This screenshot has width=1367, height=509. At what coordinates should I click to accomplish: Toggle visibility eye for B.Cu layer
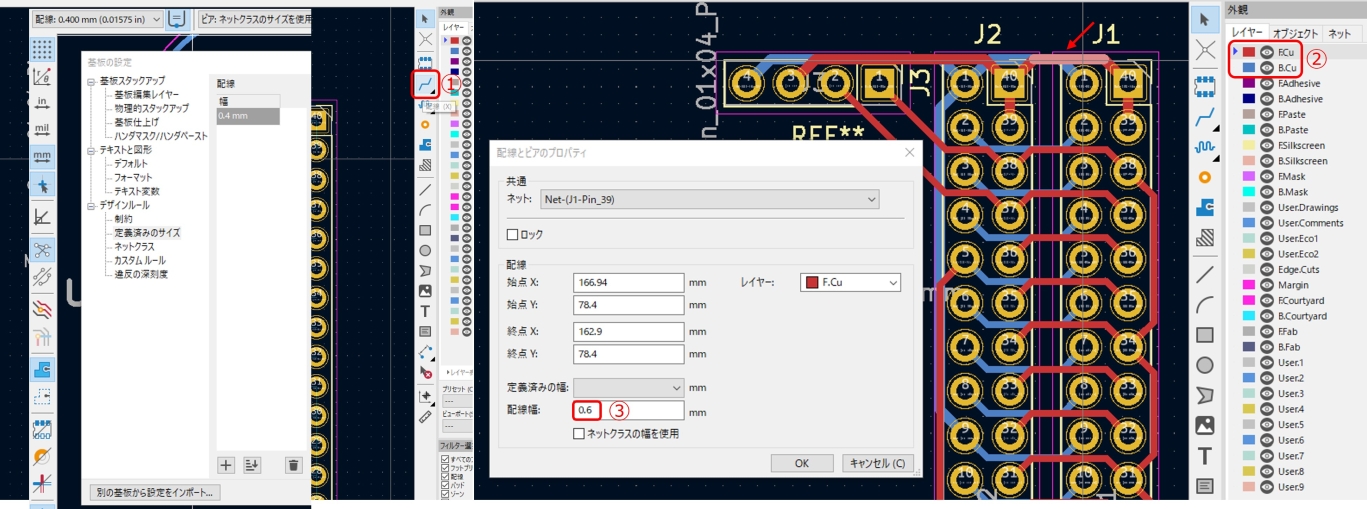[x=1266, y=68]
